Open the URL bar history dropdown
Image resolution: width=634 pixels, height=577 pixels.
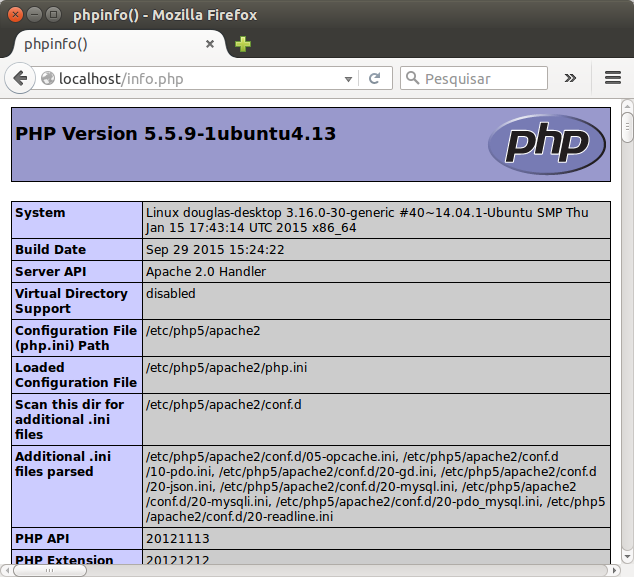[x=348, y=78]
